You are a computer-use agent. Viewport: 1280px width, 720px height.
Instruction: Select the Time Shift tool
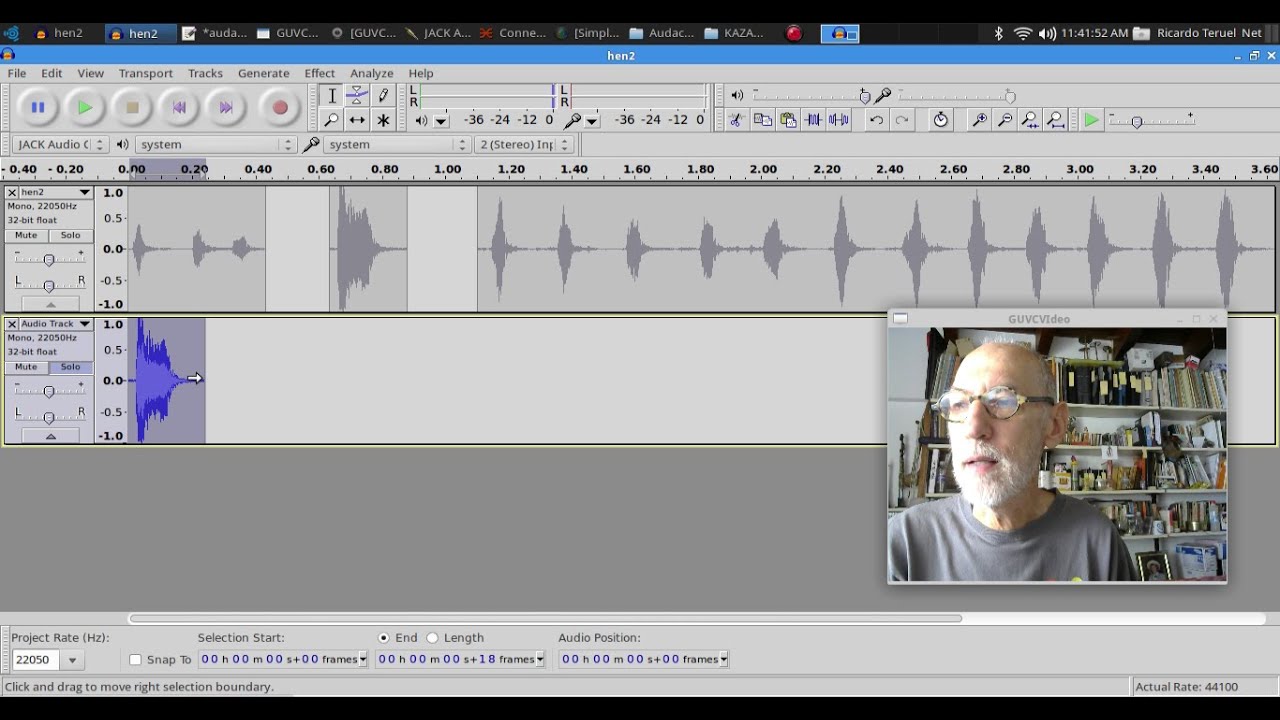click(357, 120)
